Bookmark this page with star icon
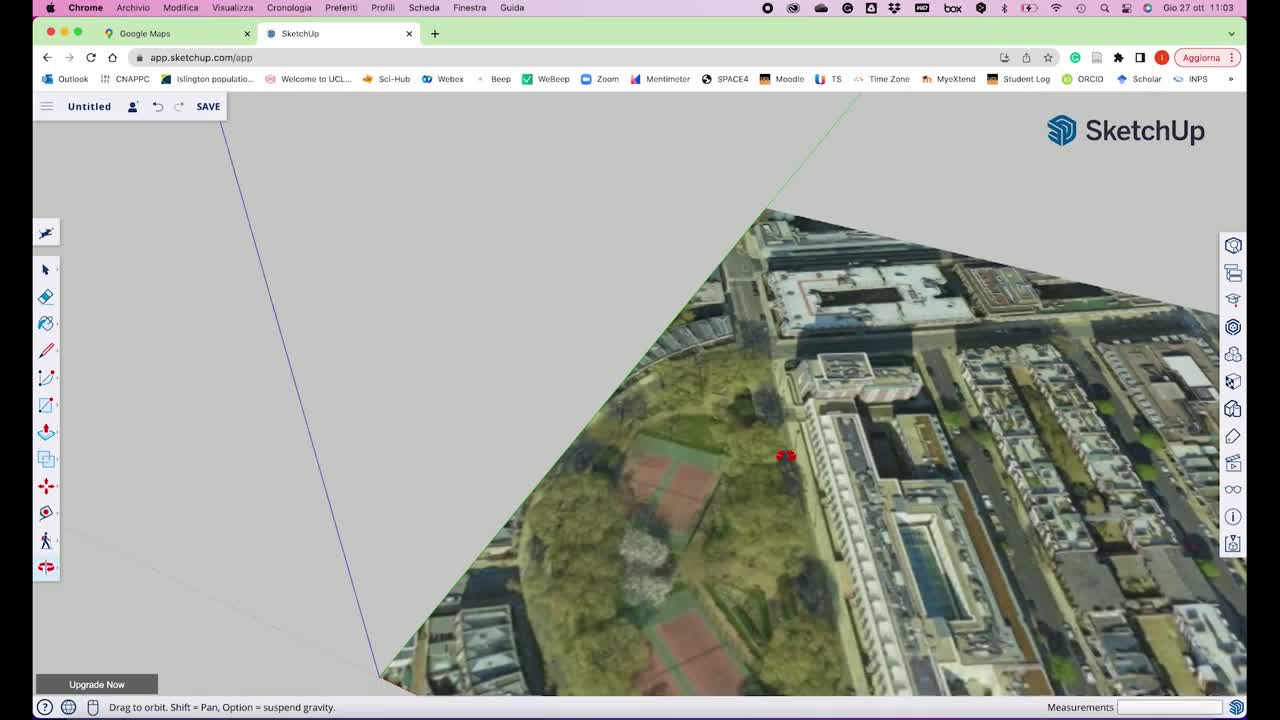Image resolution: width=1280 pixels, height=720 pixels. [x=1048, y=58]
